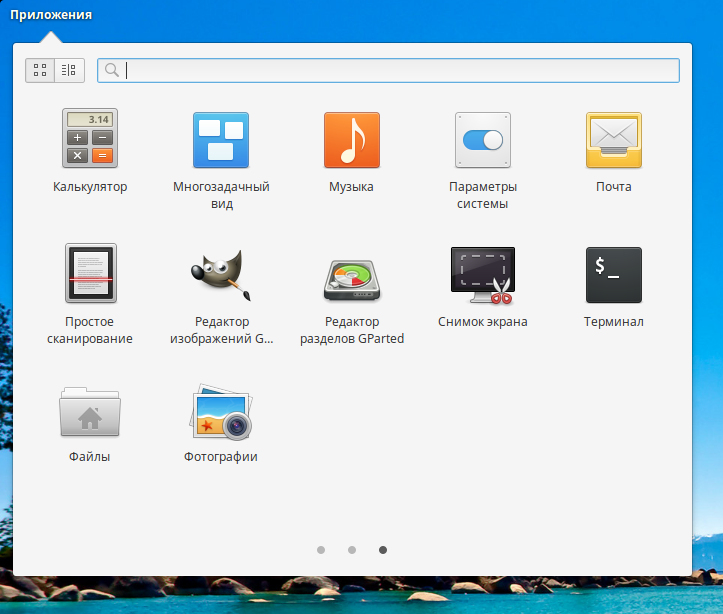Go to second page dot
The image size is (723, 614).
[352, 550]
